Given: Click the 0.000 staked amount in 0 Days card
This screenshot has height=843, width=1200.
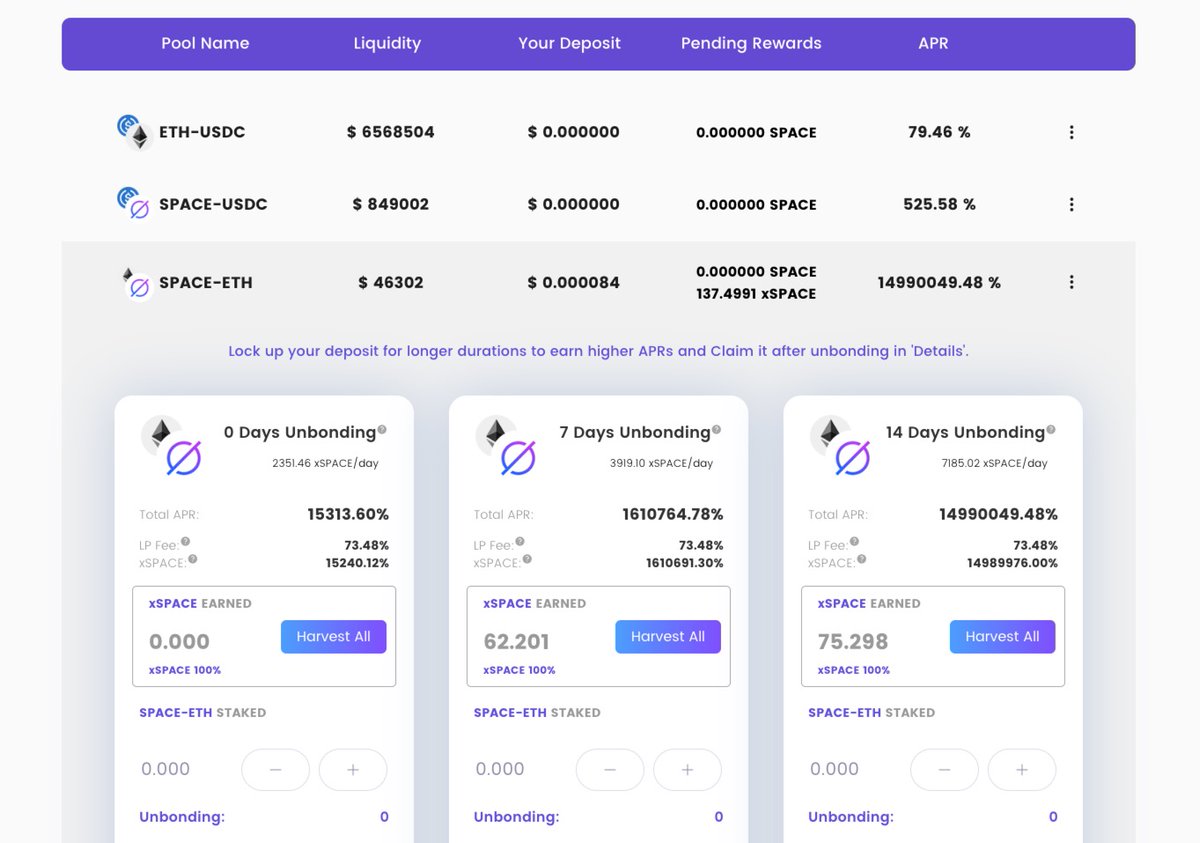Looking at the screenshot, I should coord(166,769).
